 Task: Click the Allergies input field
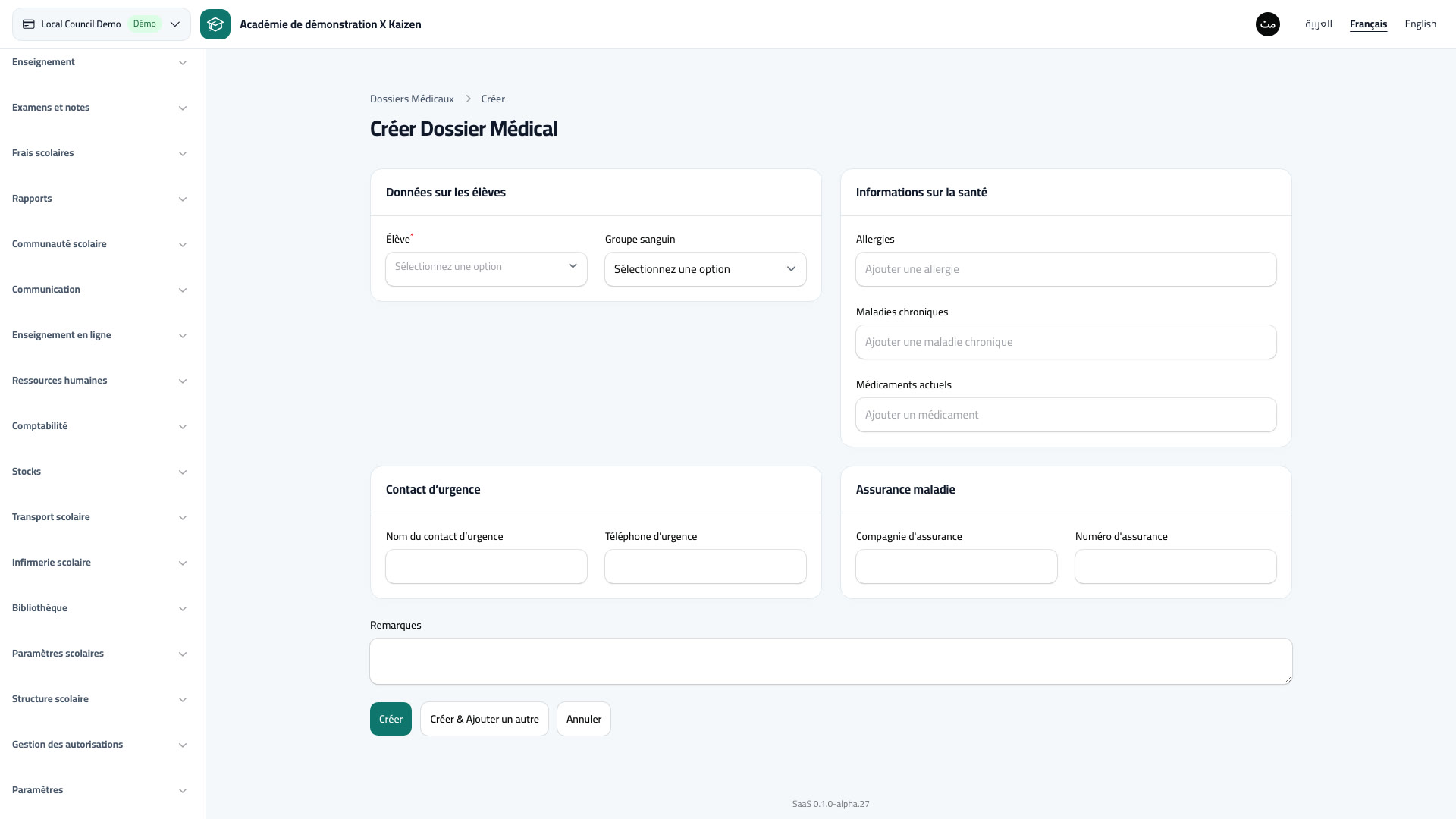(x=1066, y=269)
